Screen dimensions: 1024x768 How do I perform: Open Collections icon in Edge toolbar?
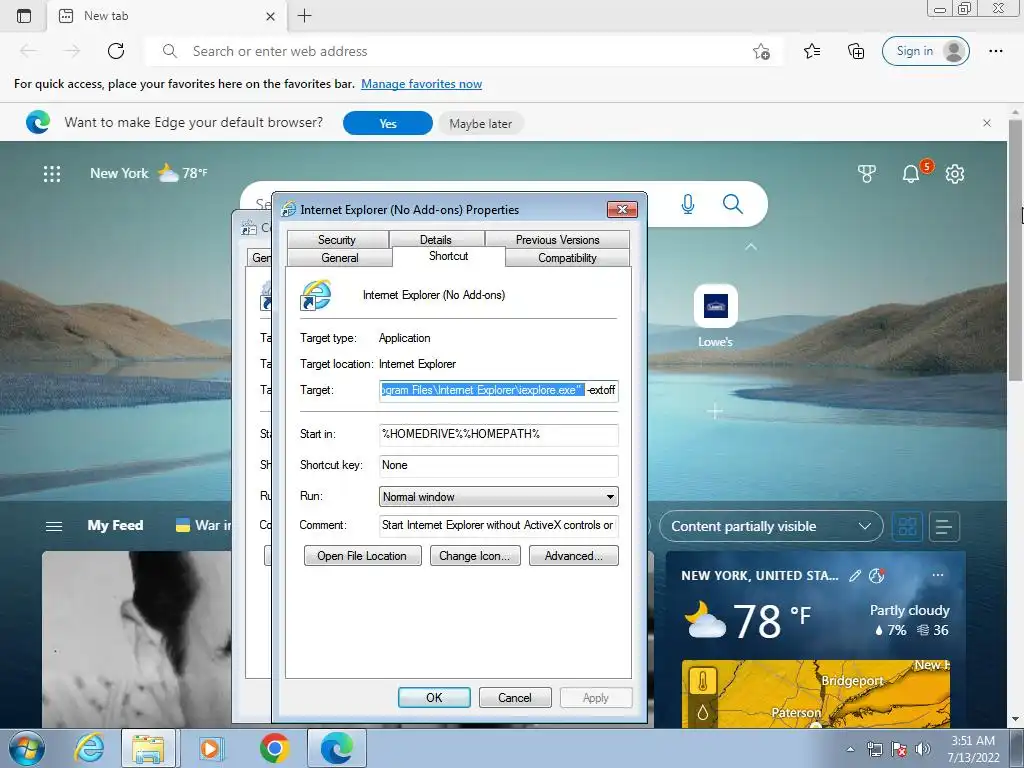[x=856, y=51]
